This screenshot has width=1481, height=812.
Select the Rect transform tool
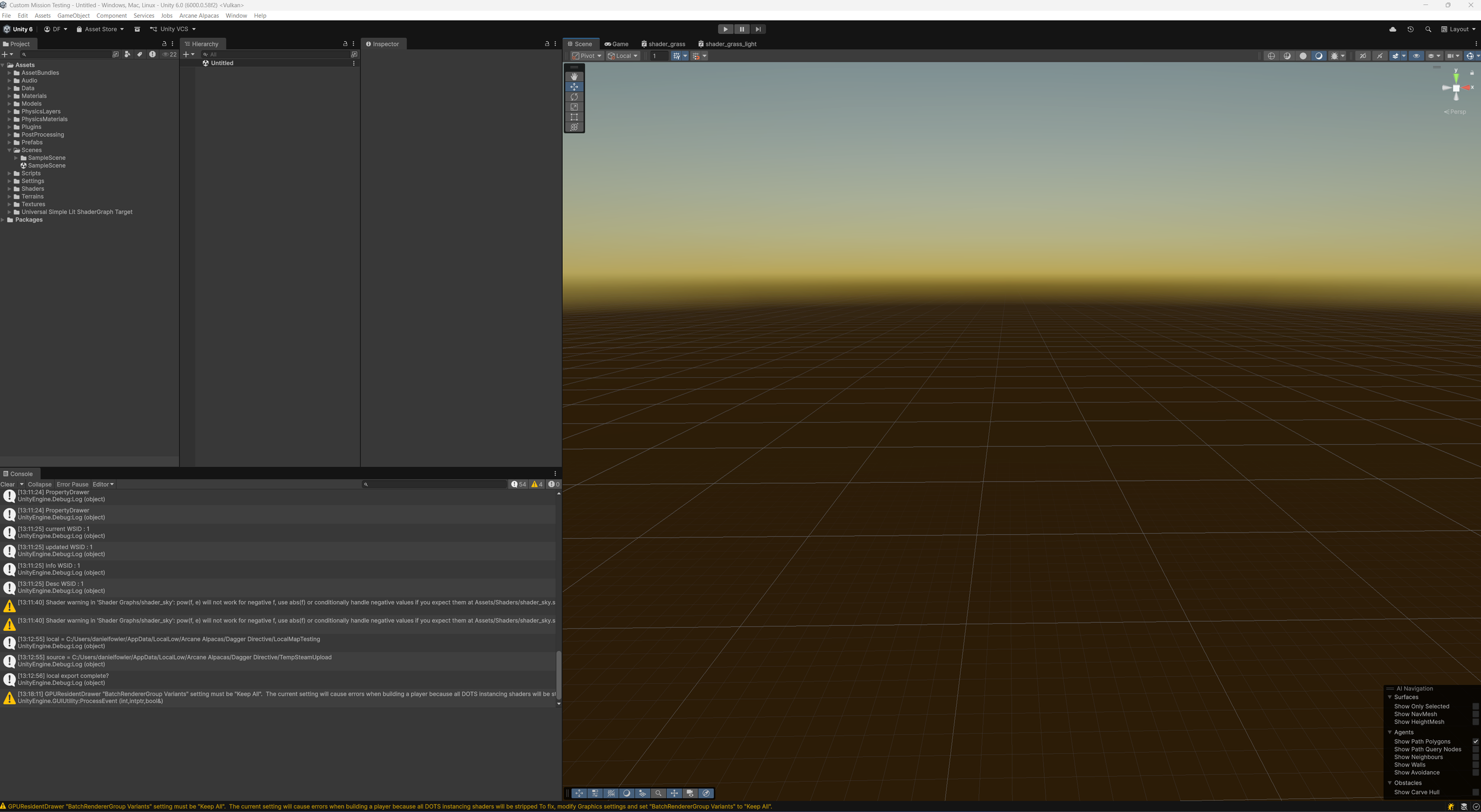[x=573, y=117]
